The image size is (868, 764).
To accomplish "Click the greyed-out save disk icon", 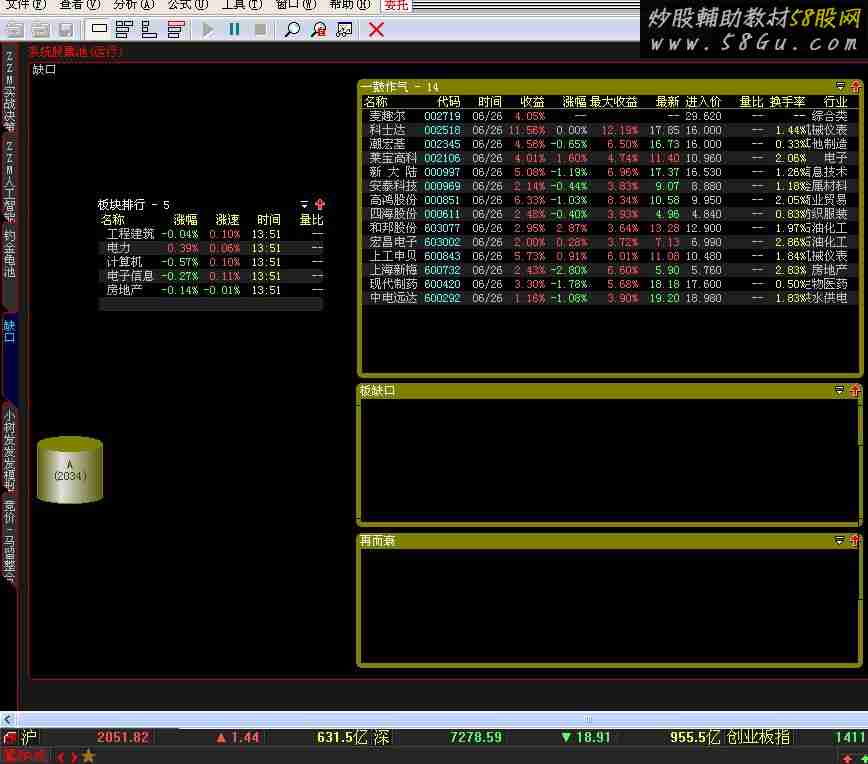I will coord(66,29).
